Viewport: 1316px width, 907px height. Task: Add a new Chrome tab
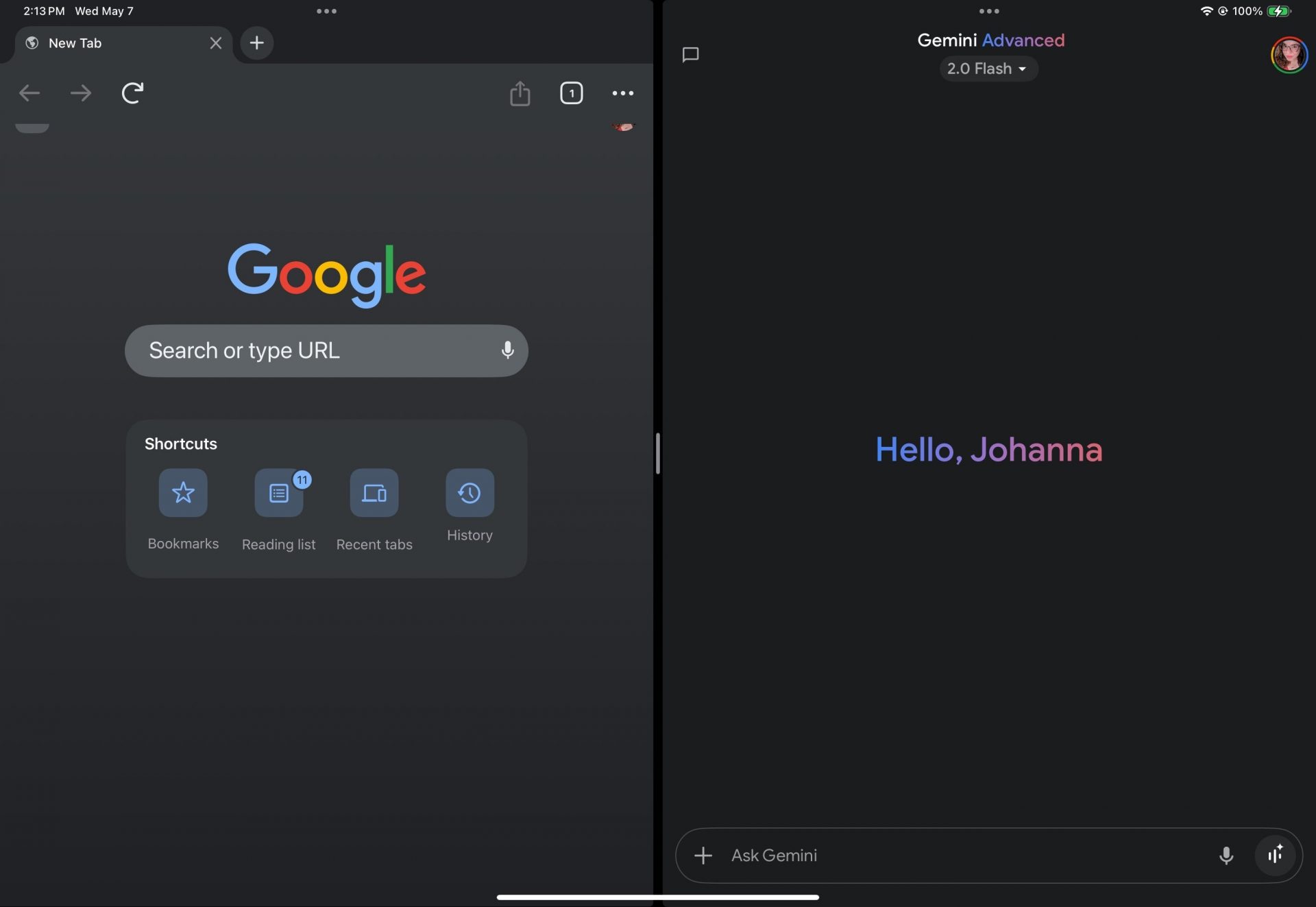pyautogui.click(x=256, y=43)
